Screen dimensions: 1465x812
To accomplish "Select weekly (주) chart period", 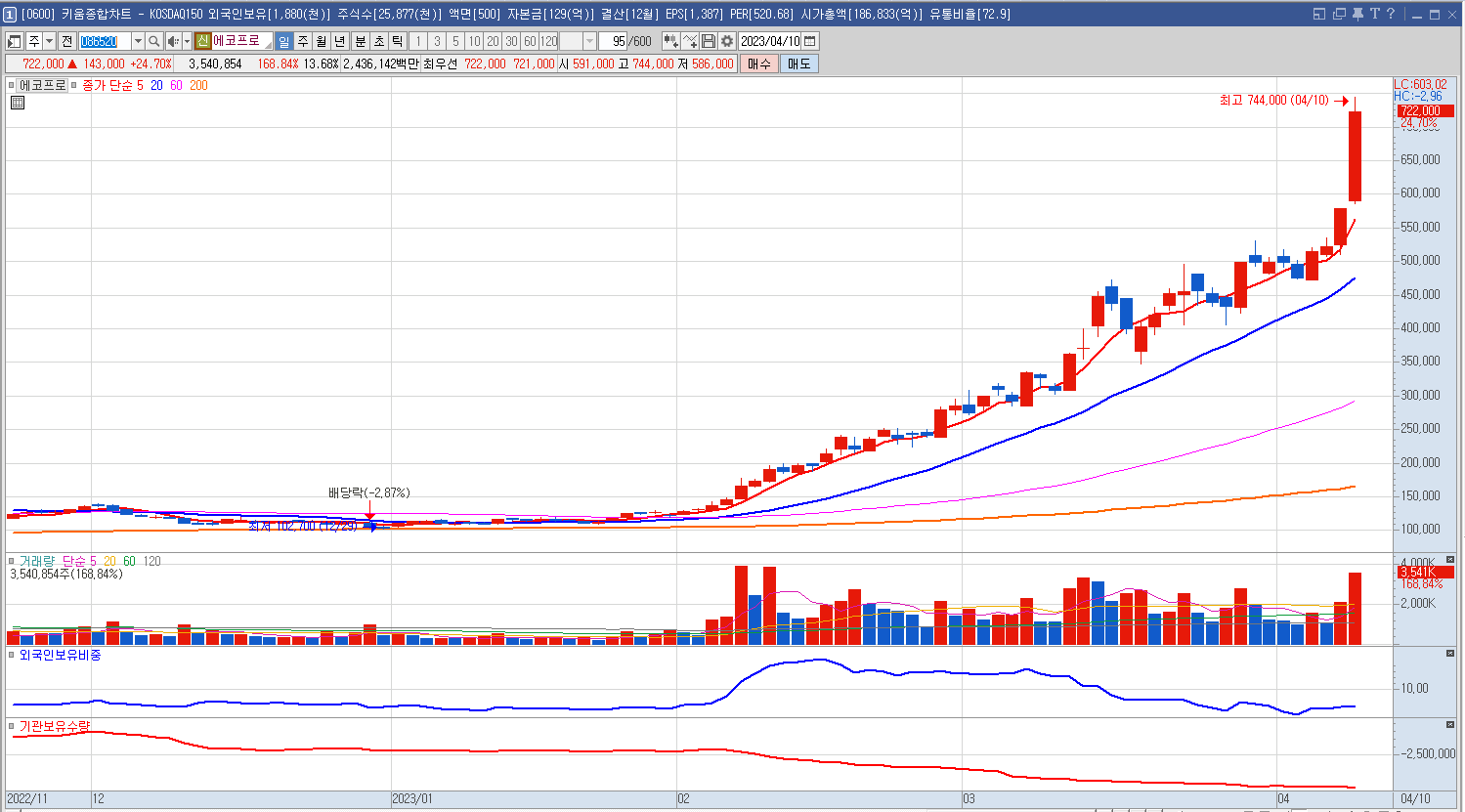I will coord(303,41).
